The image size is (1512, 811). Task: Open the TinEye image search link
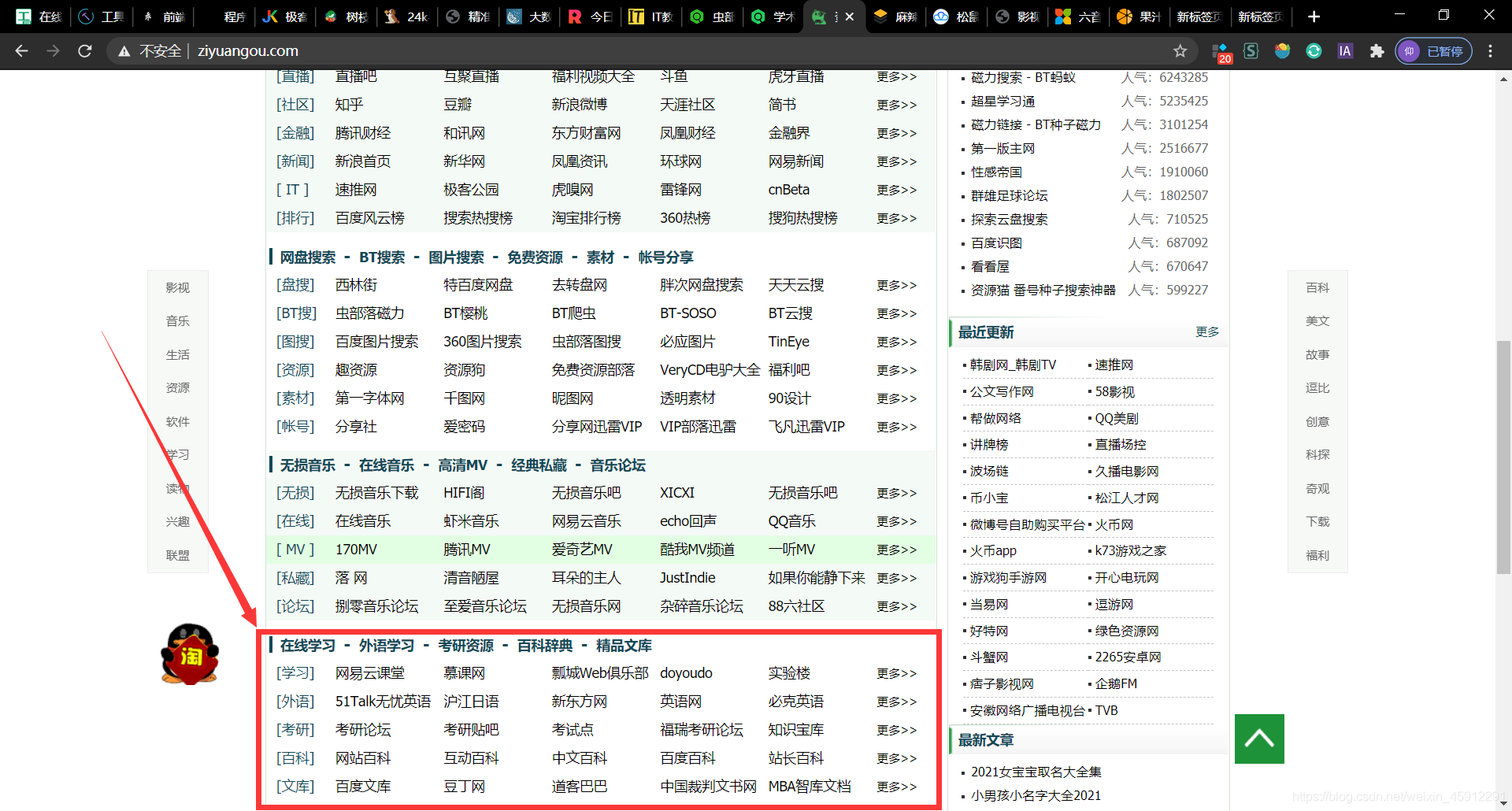(789, 342)
